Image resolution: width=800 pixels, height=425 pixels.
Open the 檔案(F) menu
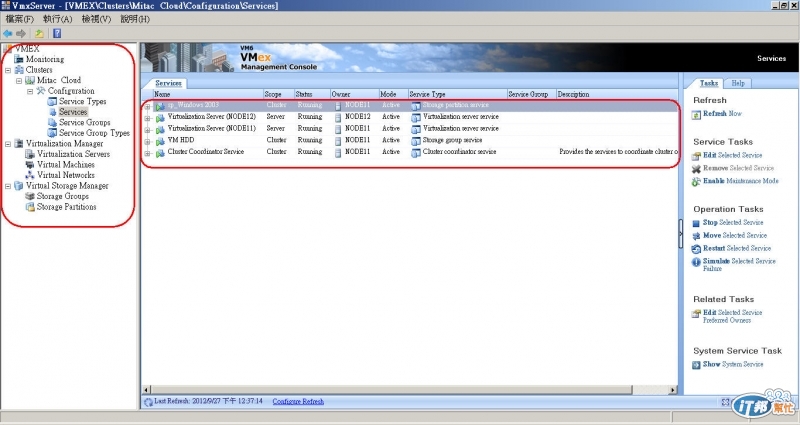(19, 19)
